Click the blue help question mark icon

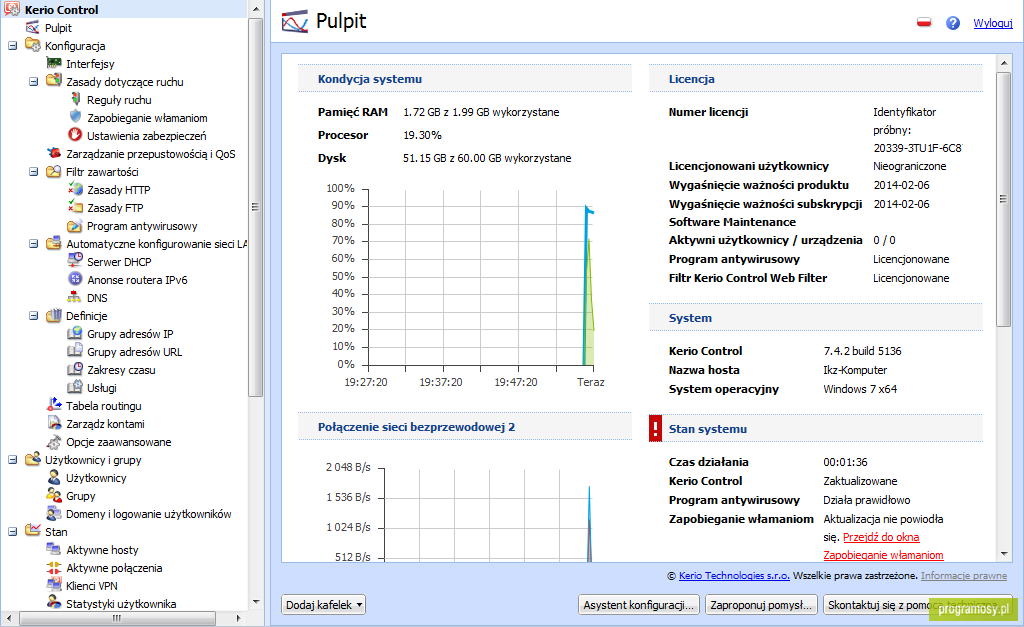pyautogui.click(x=953, y=23)
